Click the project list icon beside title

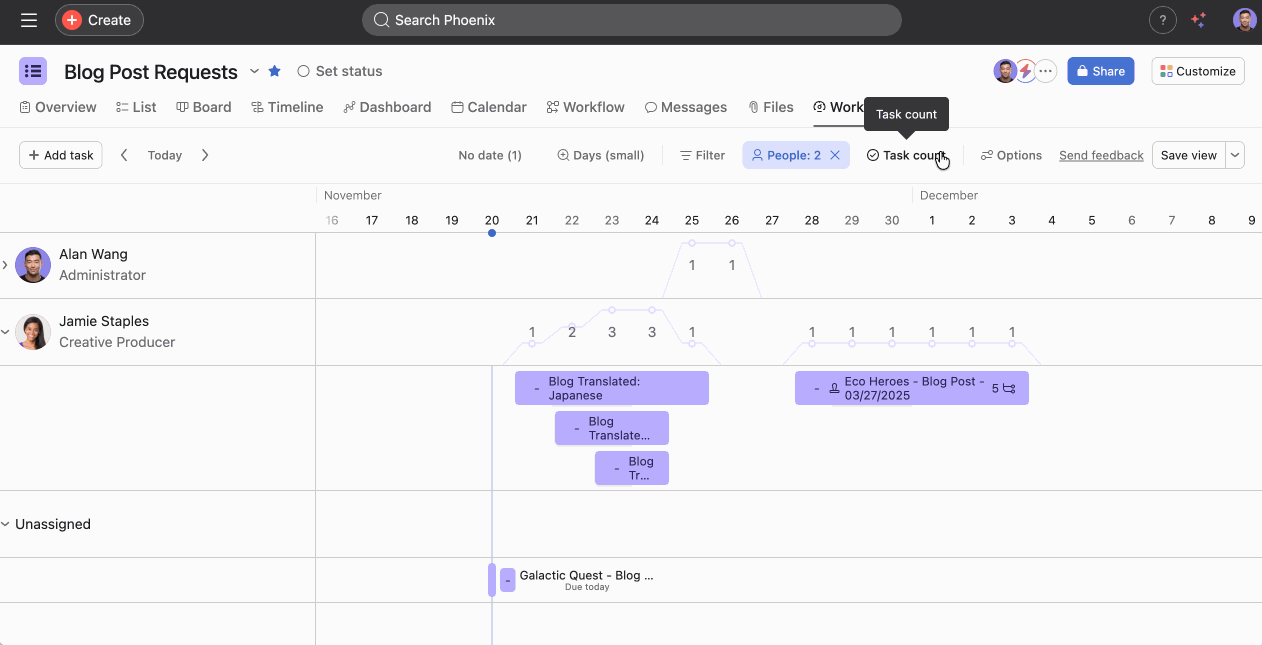click(x=33, y=71)
